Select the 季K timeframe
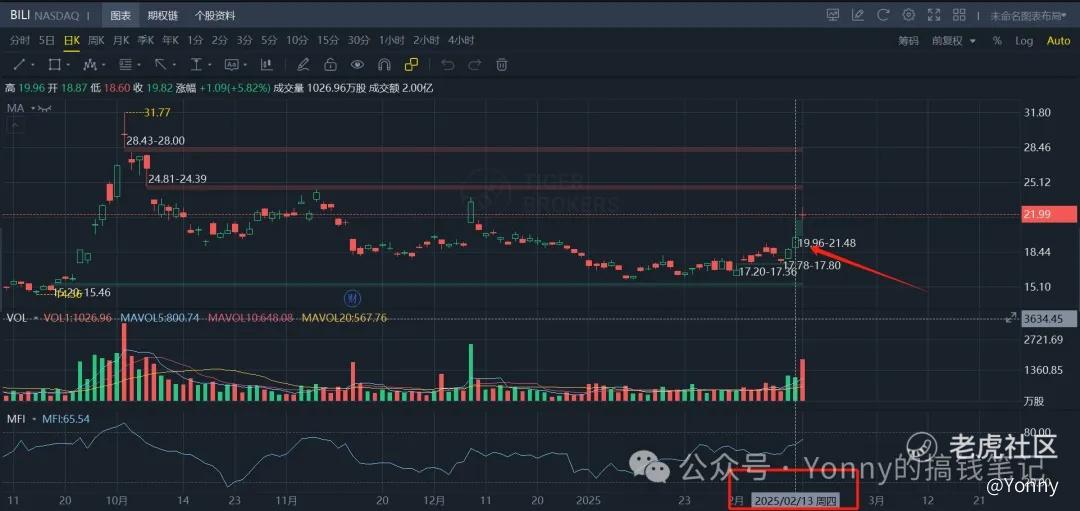 tap(145, 41)
